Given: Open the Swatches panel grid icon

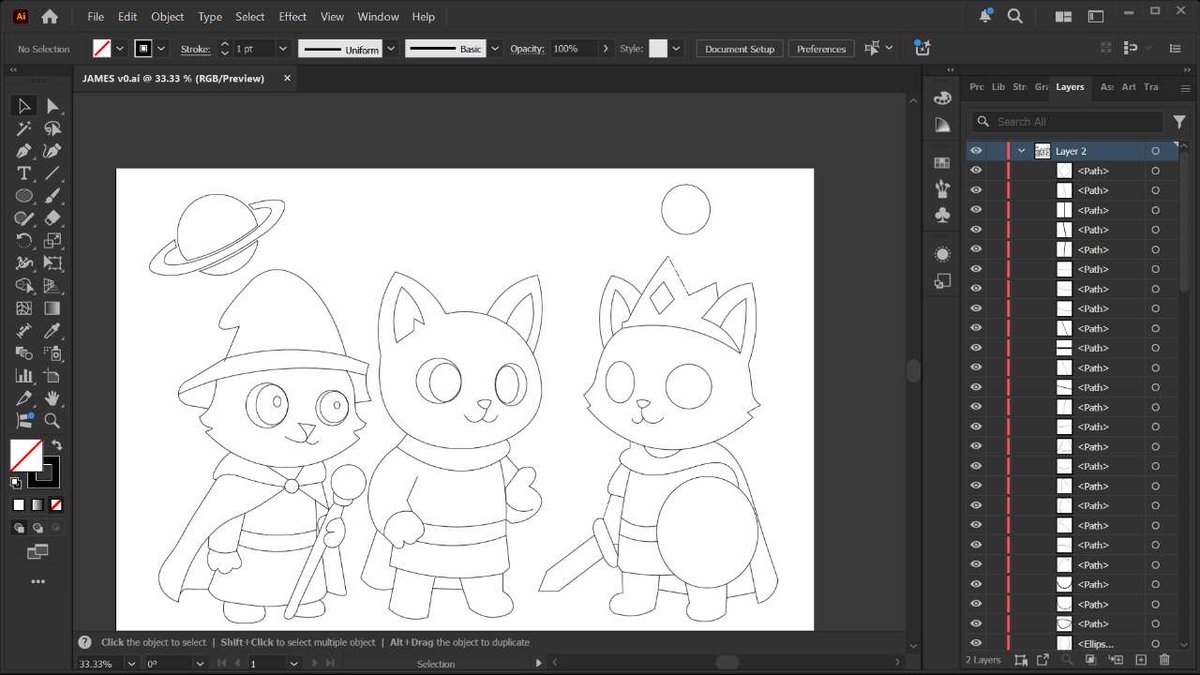Looking at the screenshot, I should point(941,163).
